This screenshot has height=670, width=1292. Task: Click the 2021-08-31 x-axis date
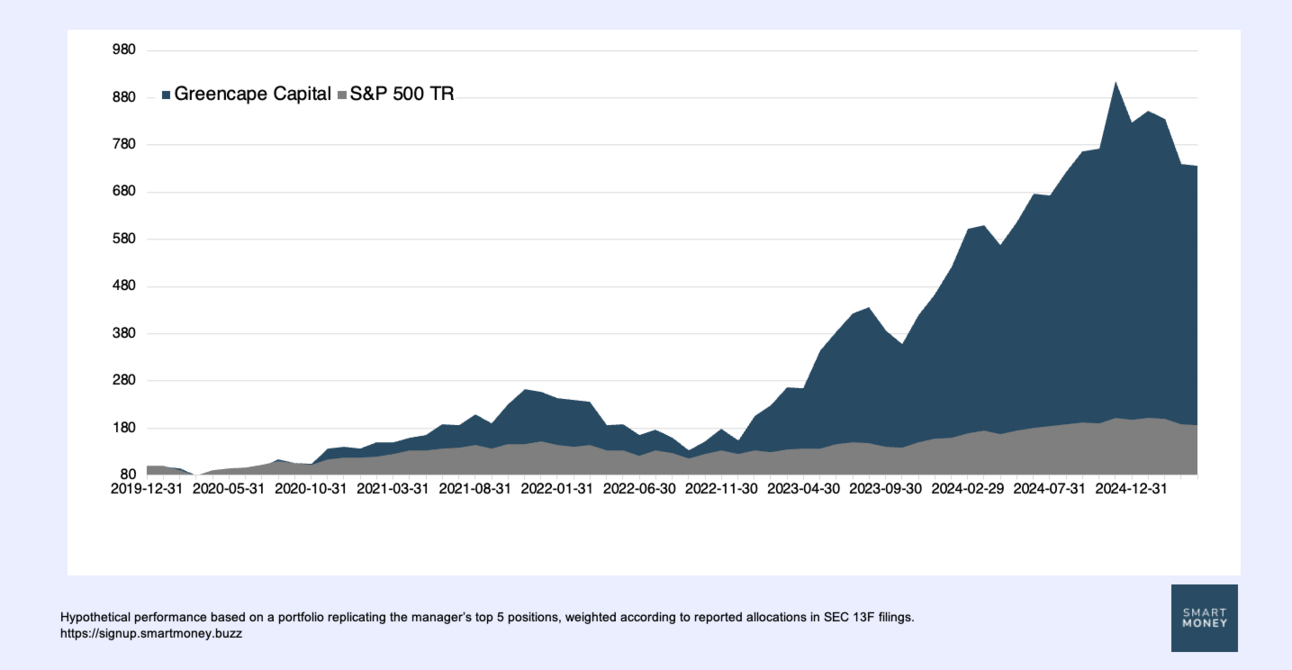click(x=475, y=489)
